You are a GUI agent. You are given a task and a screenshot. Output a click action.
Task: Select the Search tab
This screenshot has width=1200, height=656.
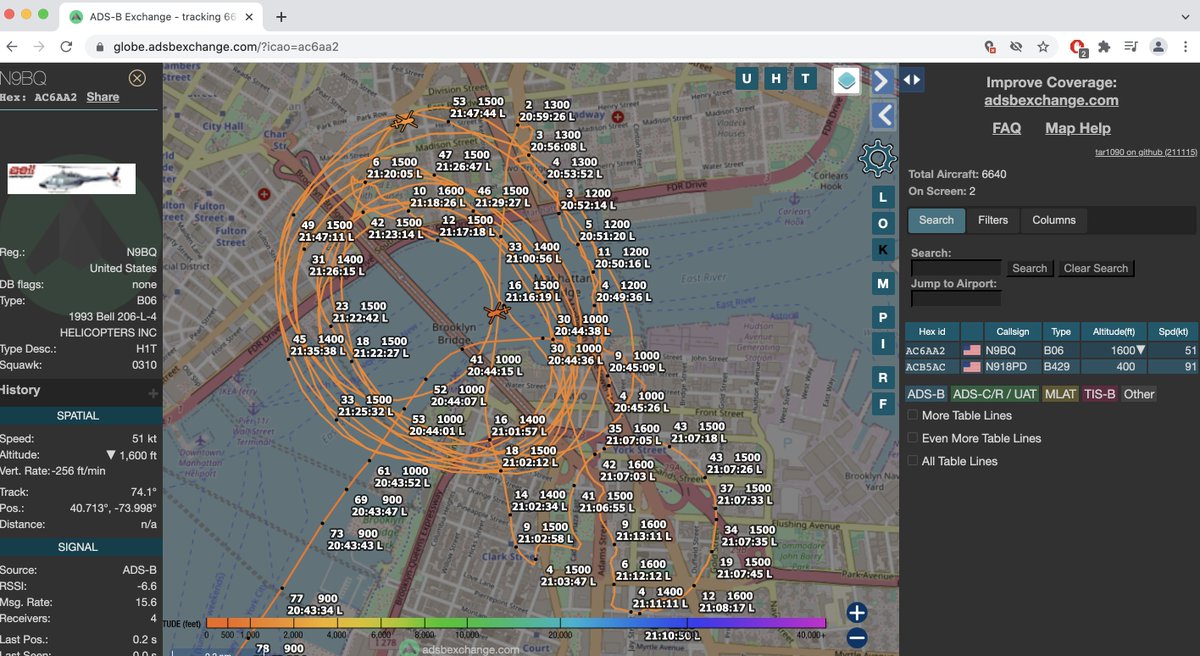tap(936, 220)
